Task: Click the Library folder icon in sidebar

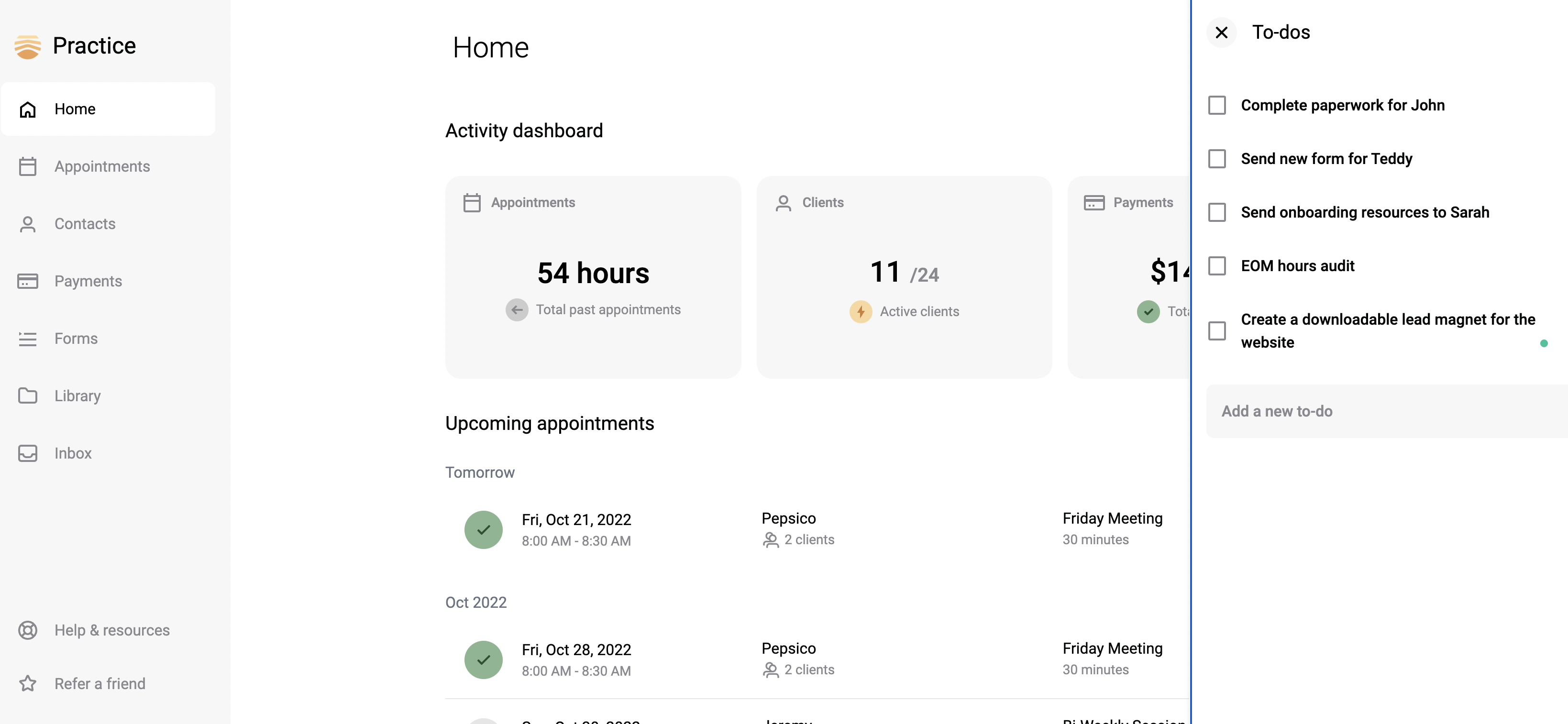Action: [28, 396]
